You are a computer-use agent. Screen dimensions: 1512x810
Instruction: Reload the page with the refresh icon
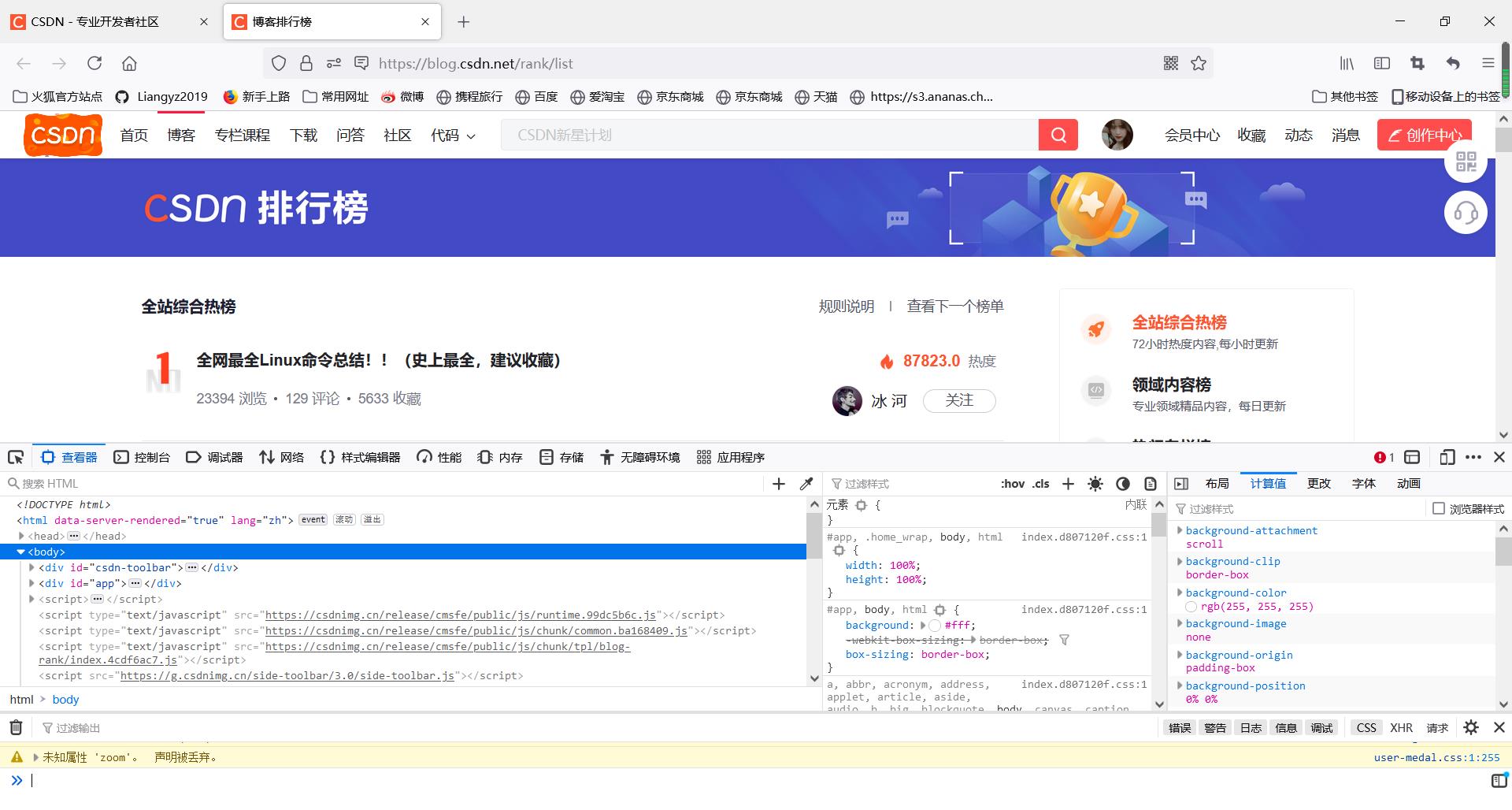click(94, 63)
